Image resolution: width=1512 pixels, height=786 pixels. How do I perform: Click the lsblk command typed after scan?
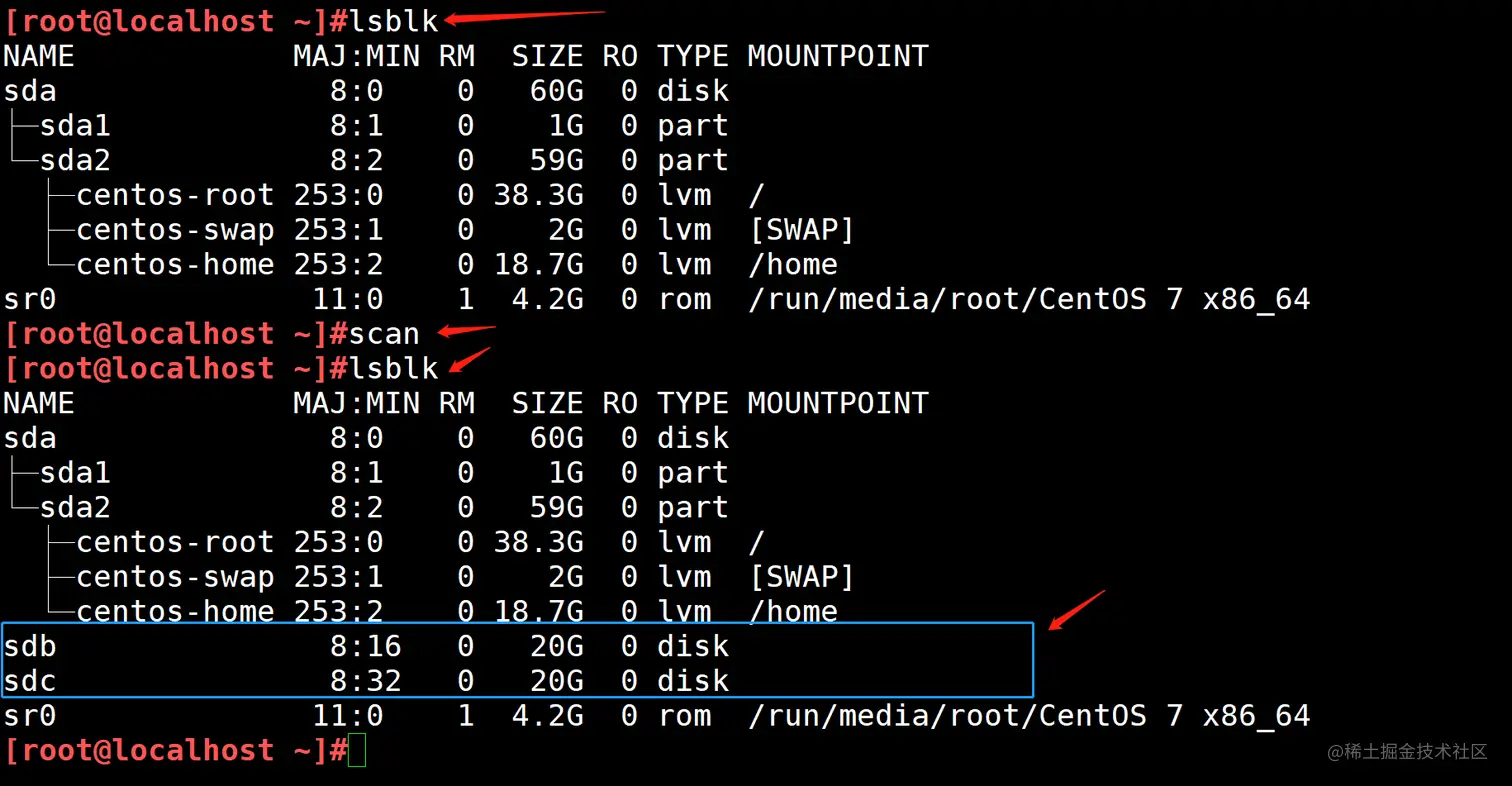tap(393, 368)
